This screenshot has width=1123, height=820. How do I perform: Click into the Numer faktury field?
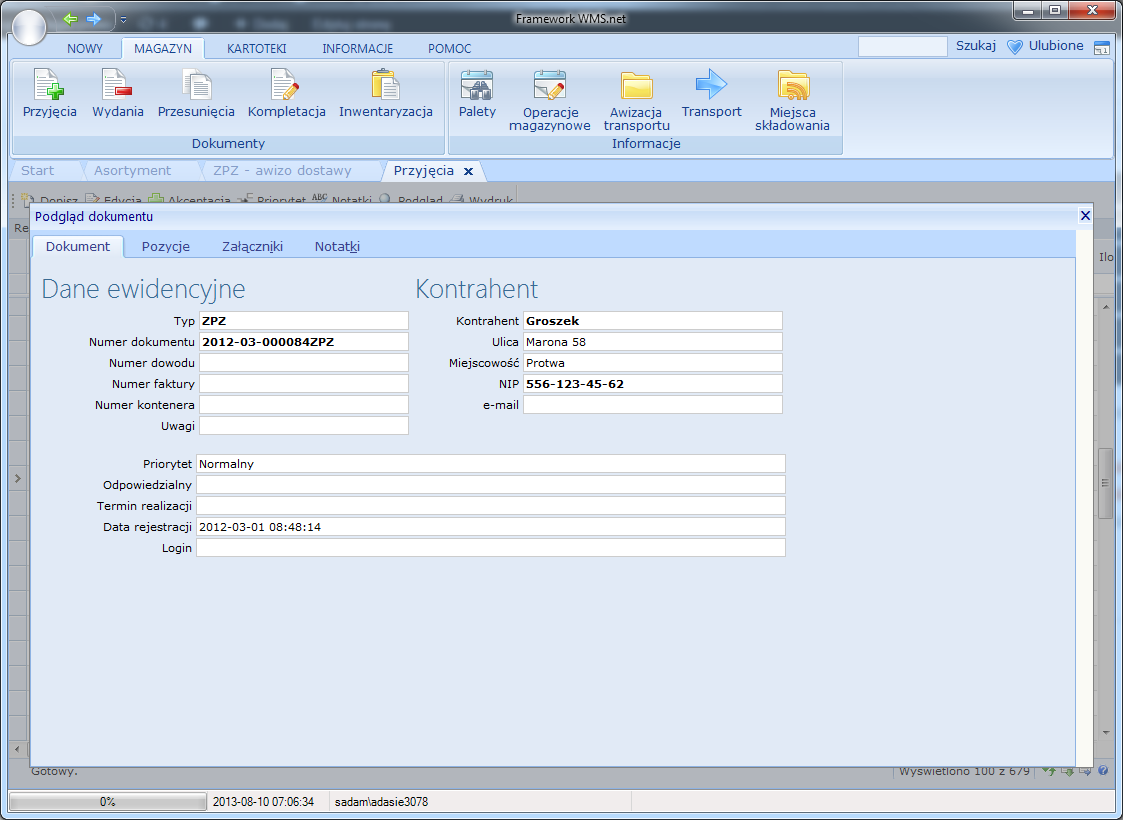pyautogui.click(x=304, y=384)
